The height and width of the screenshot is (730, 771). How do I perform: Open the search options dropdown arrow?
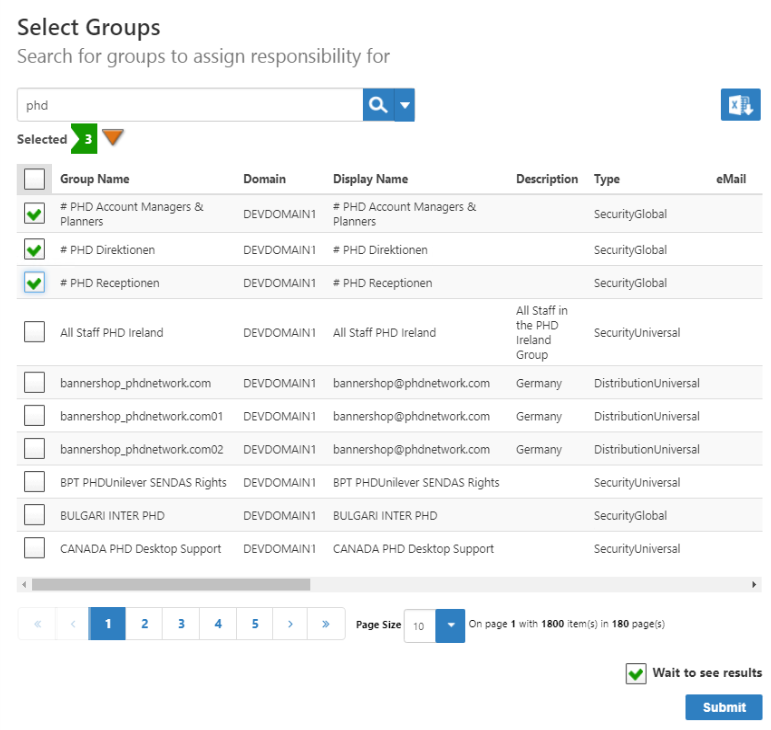pos(405,105)
